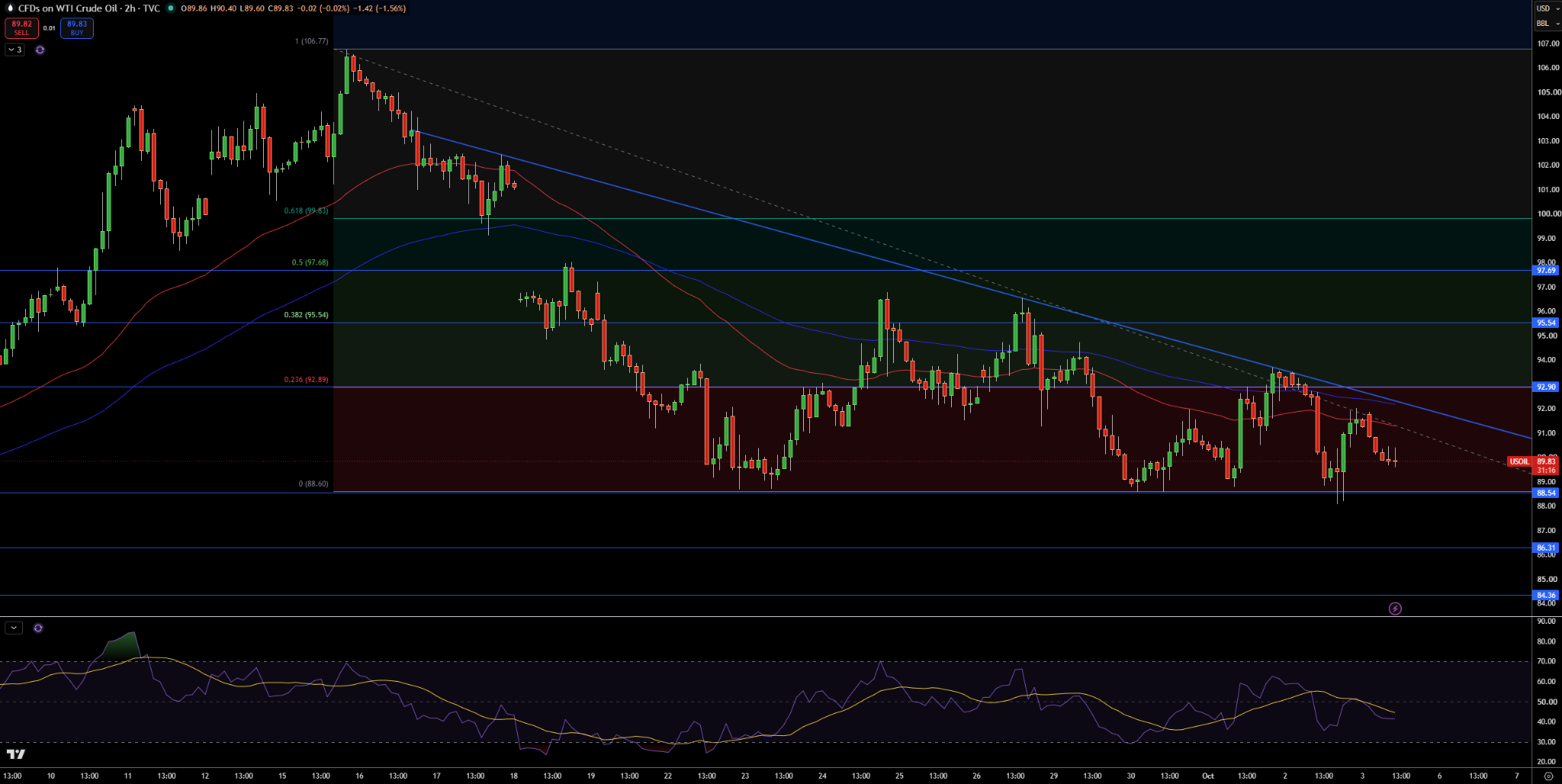Click Fib label 0 (88.60)
This screenshot has height=784, width=1562.
(313, 484)
